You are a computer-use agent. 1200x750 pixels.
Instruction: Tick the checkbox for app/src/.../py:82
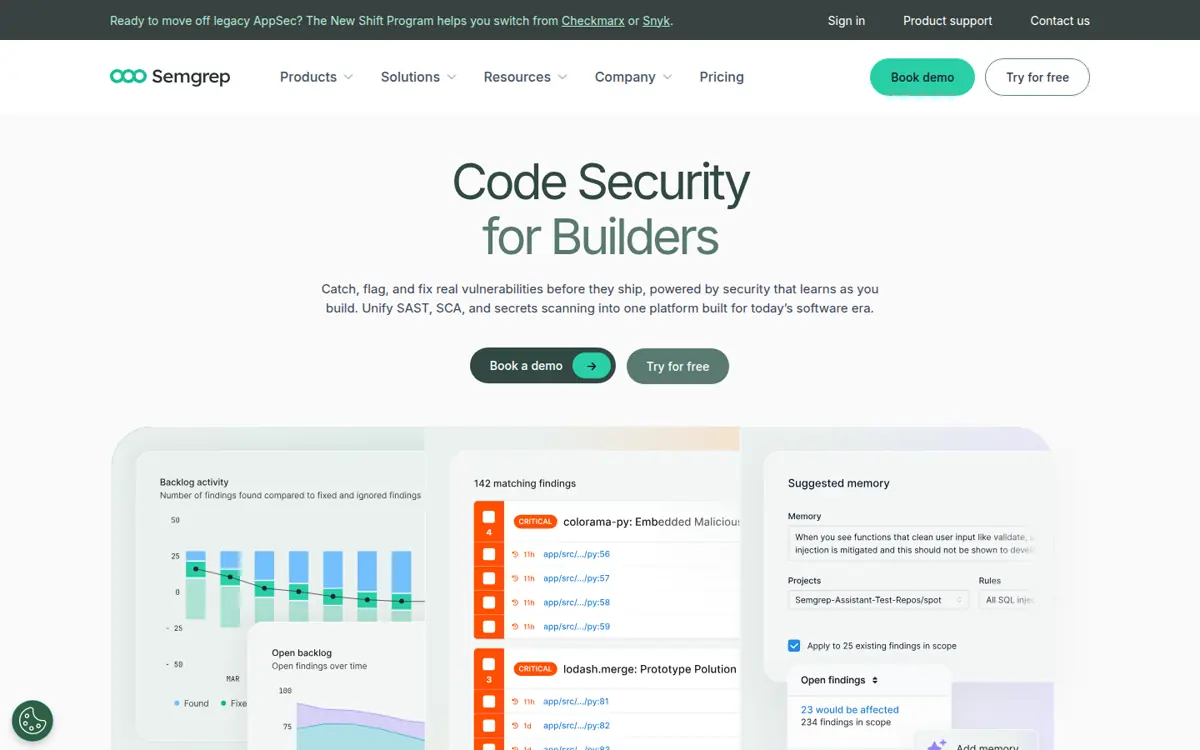pos(489,725)
